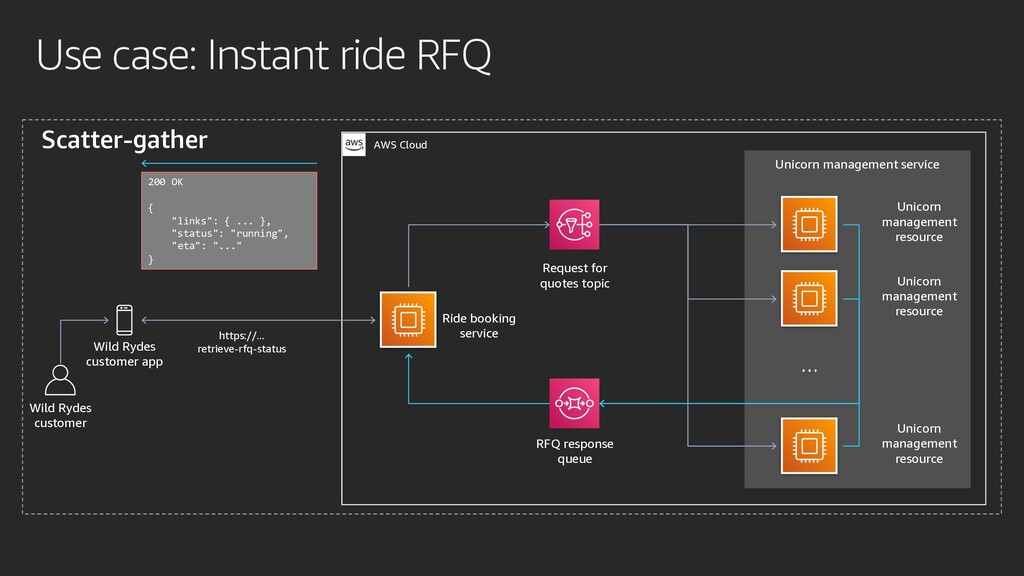
Task: Click the slide title Use case: Instant ride RFQ
Action: (x=263, y=55)
